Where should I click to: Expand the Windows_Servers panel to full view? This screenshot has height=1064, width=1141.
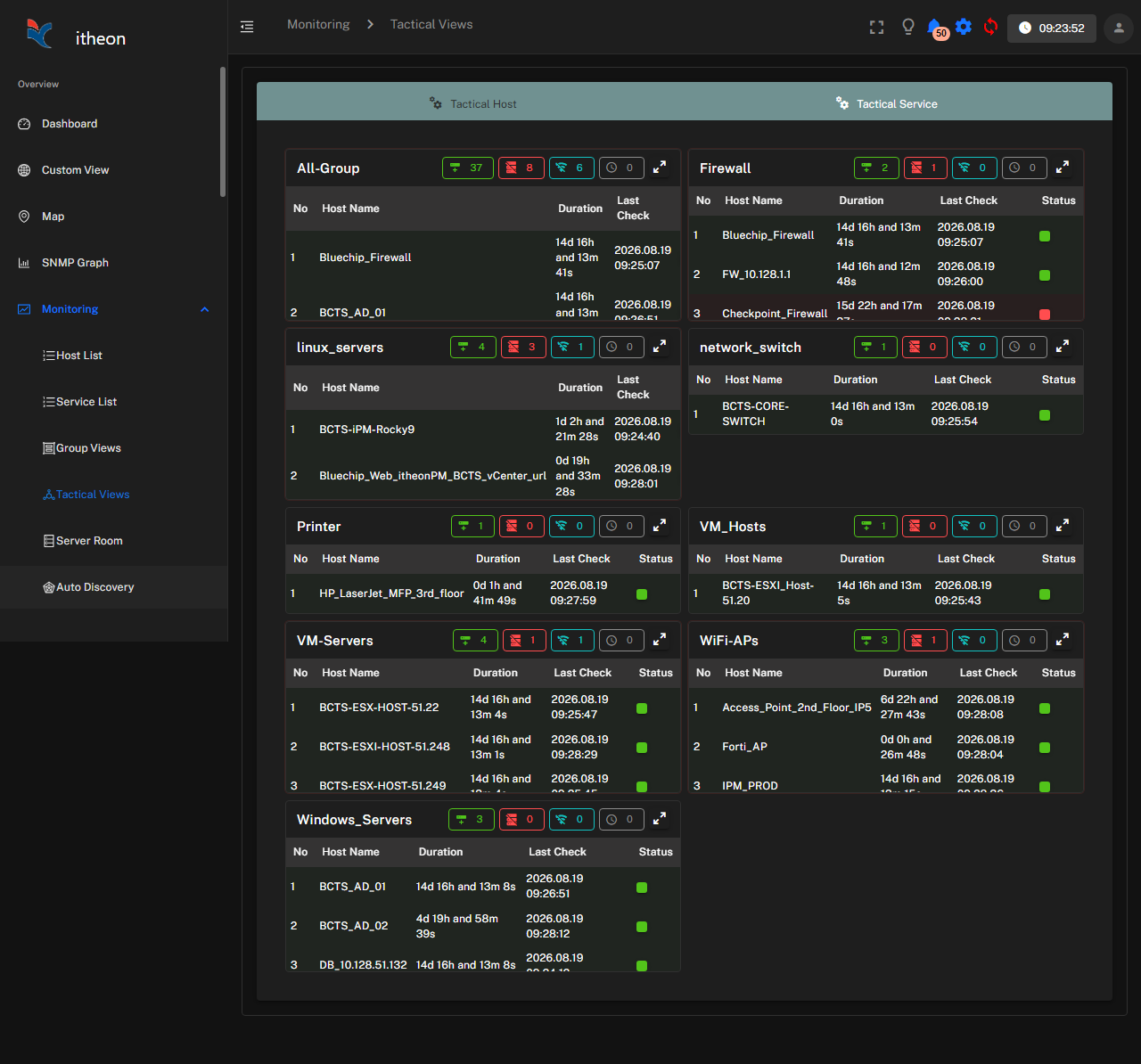click(x=660, y=819)
